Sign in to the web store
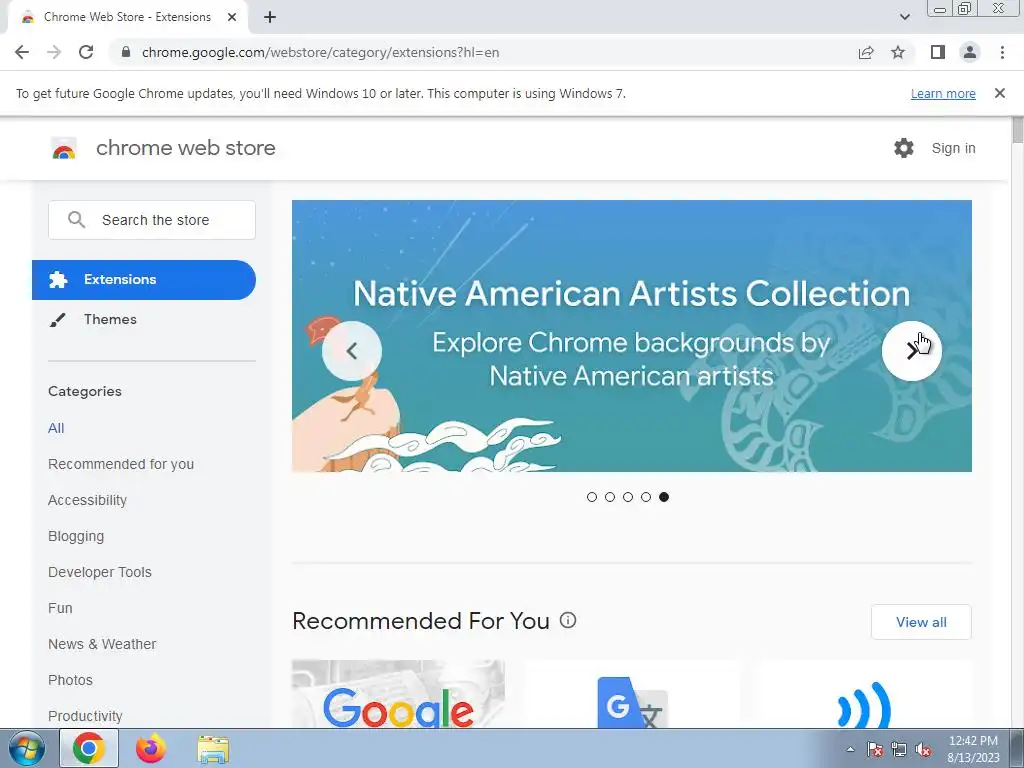 (x=953, y=148)
